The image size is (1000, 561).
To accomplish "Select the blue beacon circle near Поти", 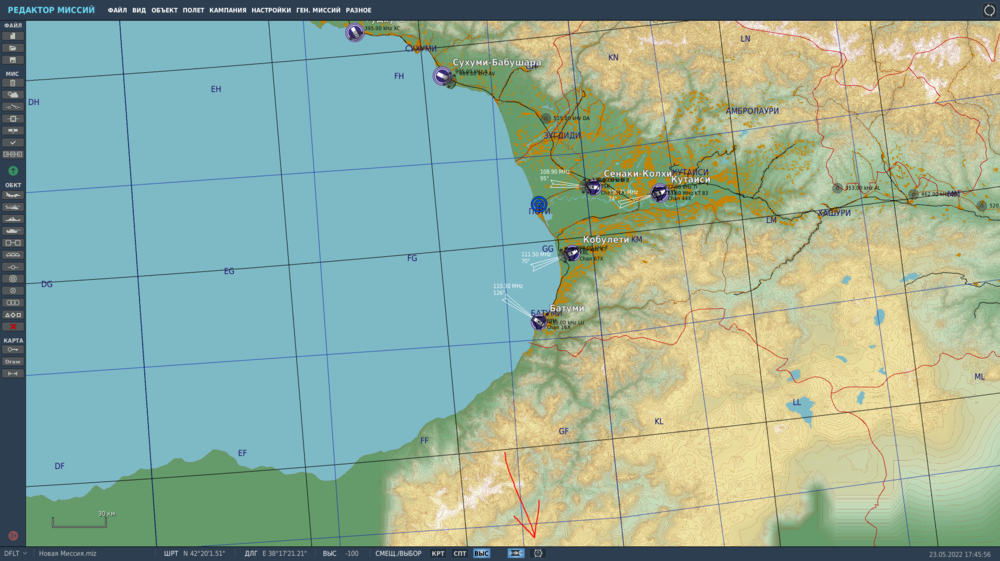I will click(539, 204).
